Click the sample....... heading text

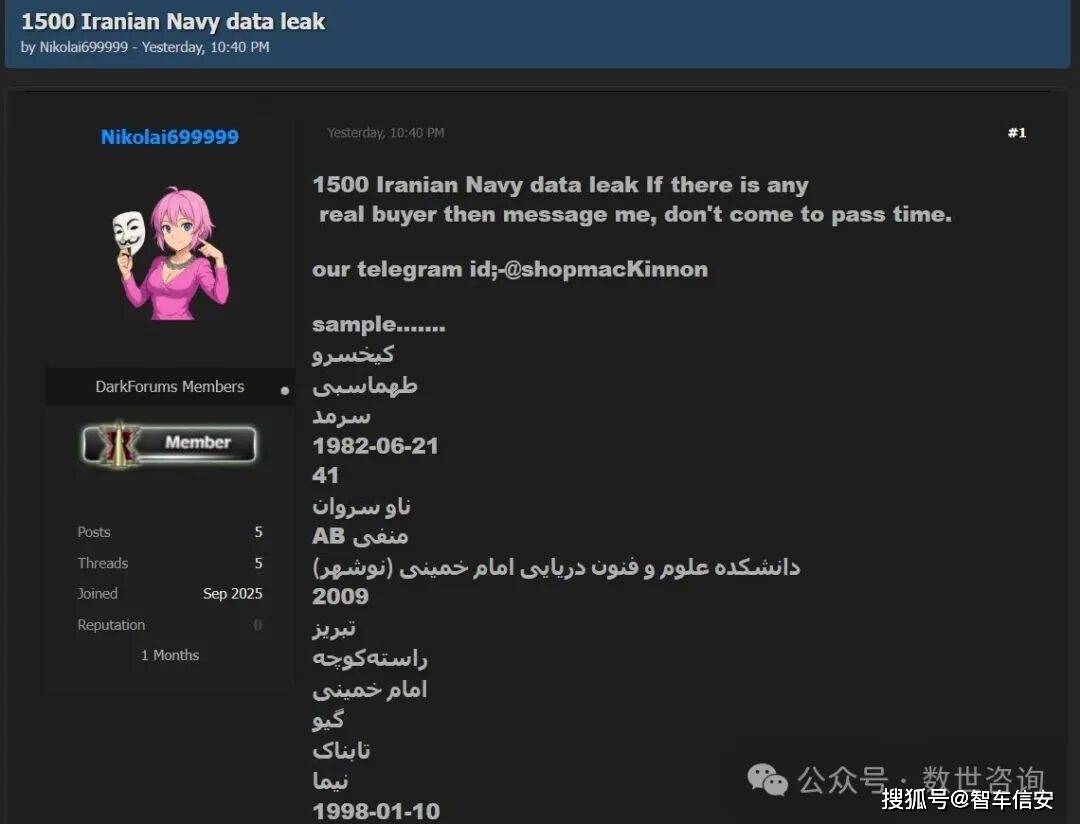tap(379, 324)
